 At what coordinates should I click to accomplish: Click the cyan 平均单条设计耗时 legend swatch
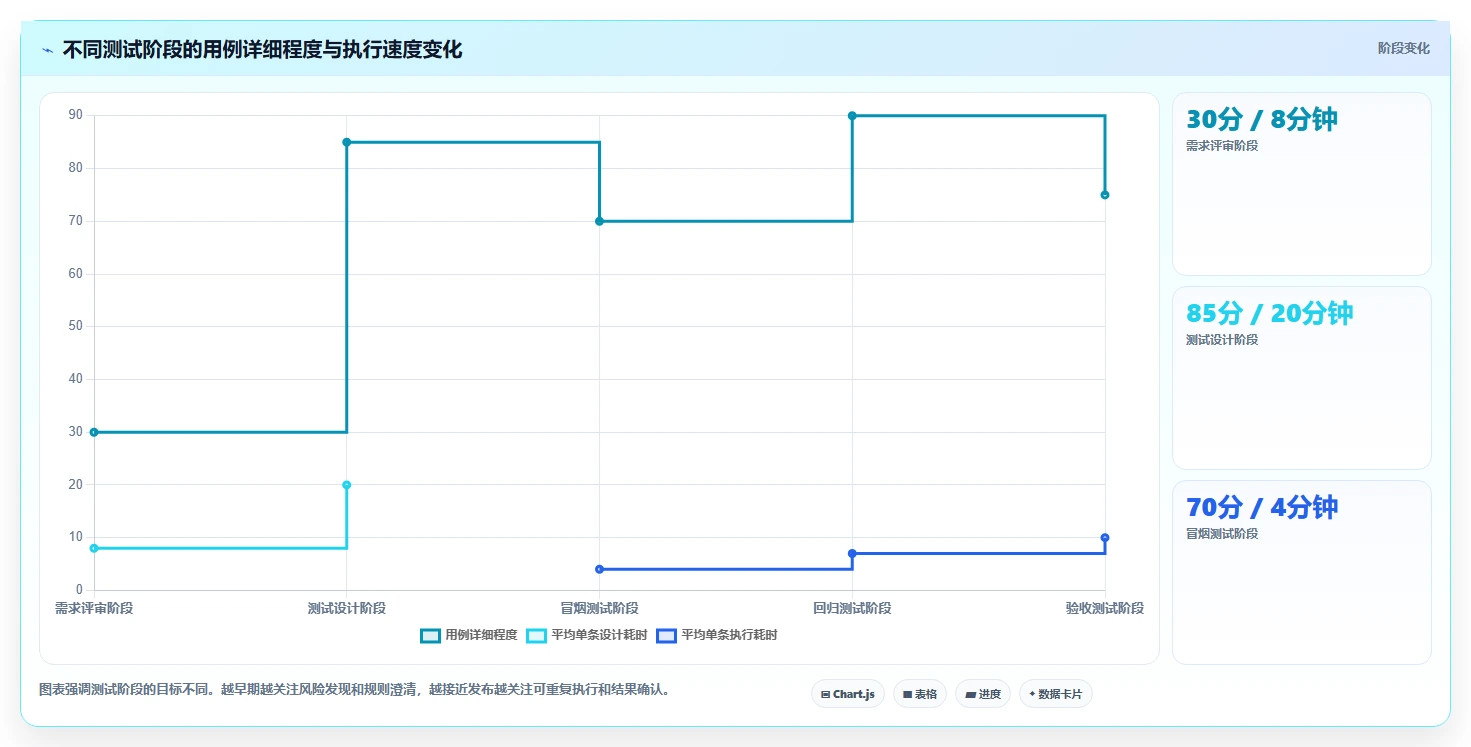536,635
